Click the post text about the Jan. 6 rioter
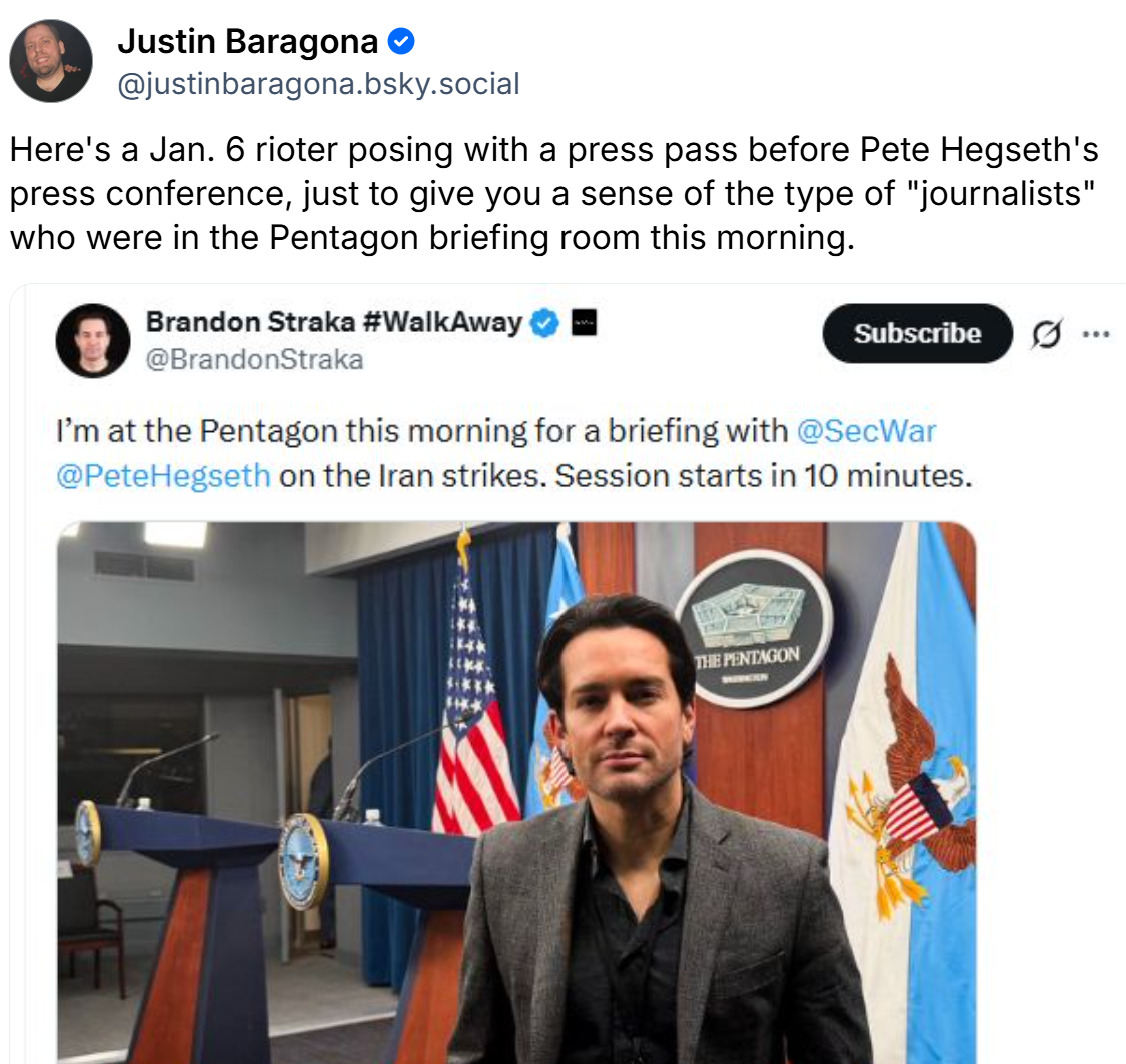 pyautogui.click(x=554, y=194)
